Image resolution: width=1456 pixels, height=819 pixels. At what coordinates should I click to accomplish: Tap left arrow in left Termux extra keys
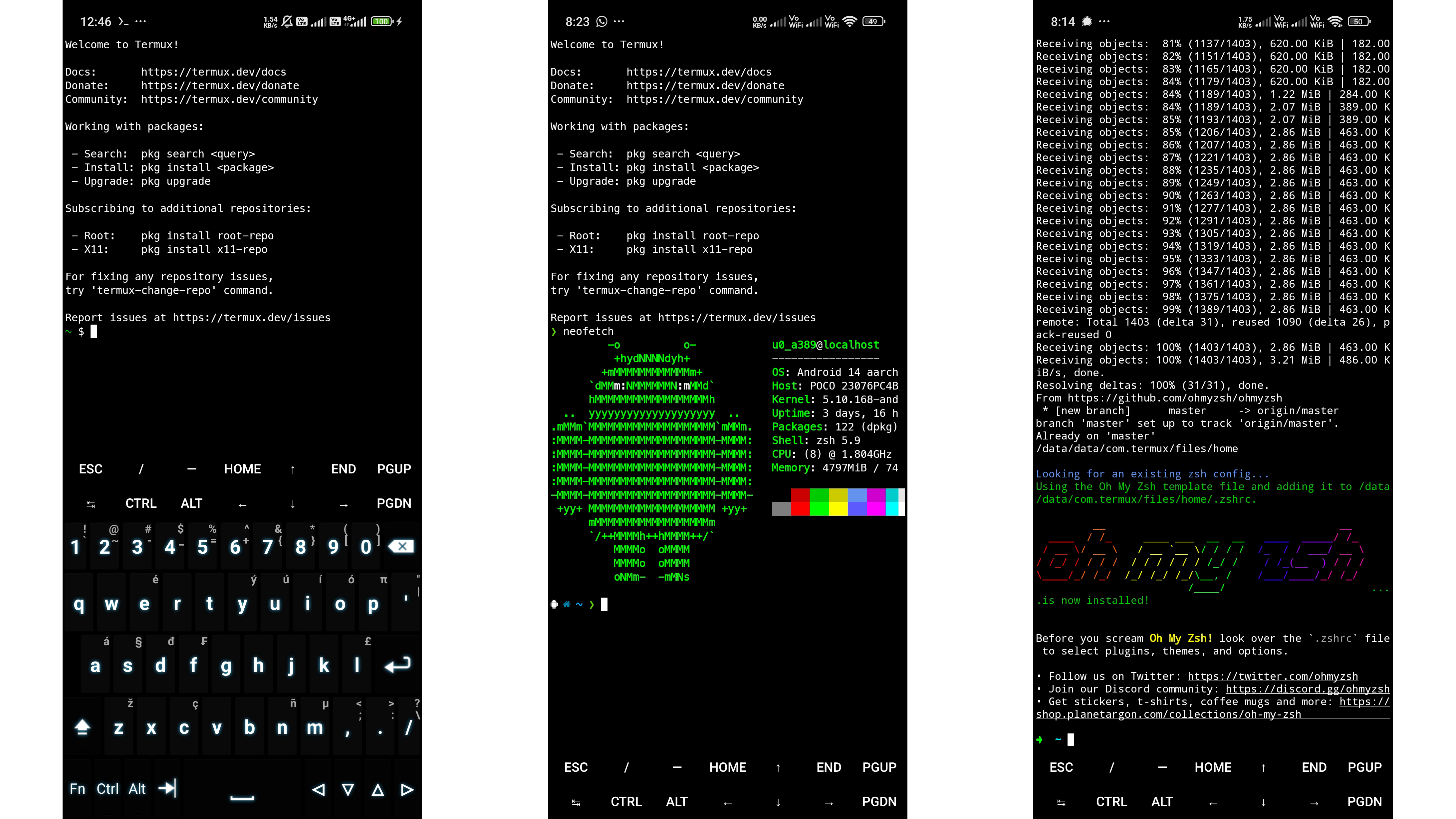[242, 505]
